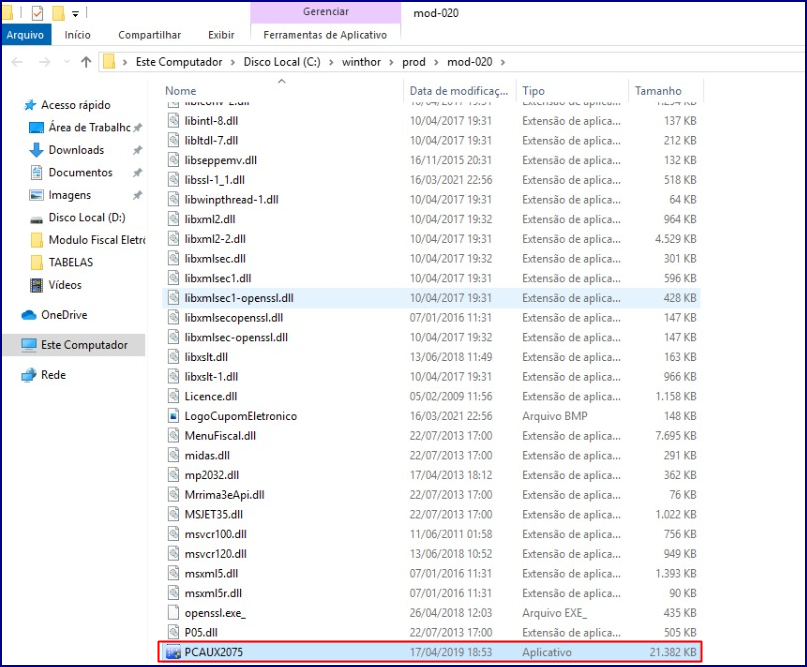Open the quick access toolbar dropdown arrow
The image size is (807, 667).
pyautogui.click(x=75, y=14)
